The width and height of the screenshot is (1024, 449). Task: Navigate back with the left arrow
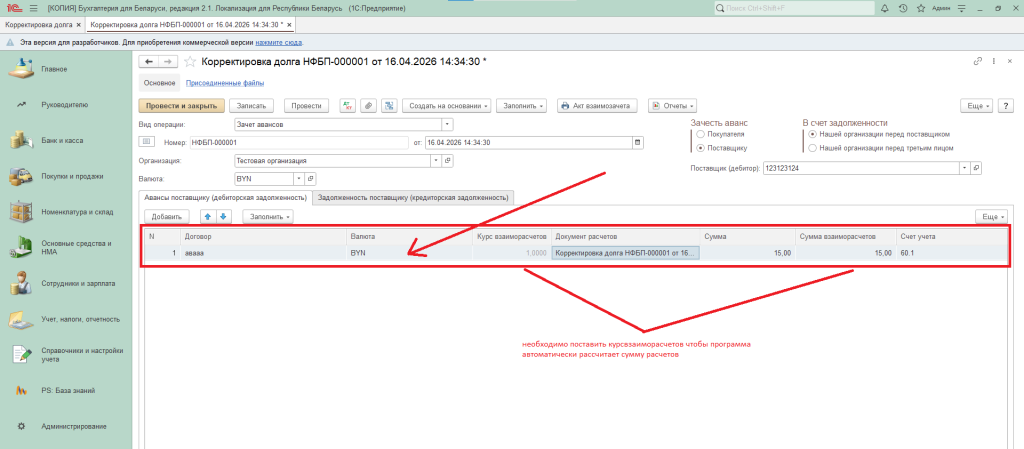coord(150,62)
